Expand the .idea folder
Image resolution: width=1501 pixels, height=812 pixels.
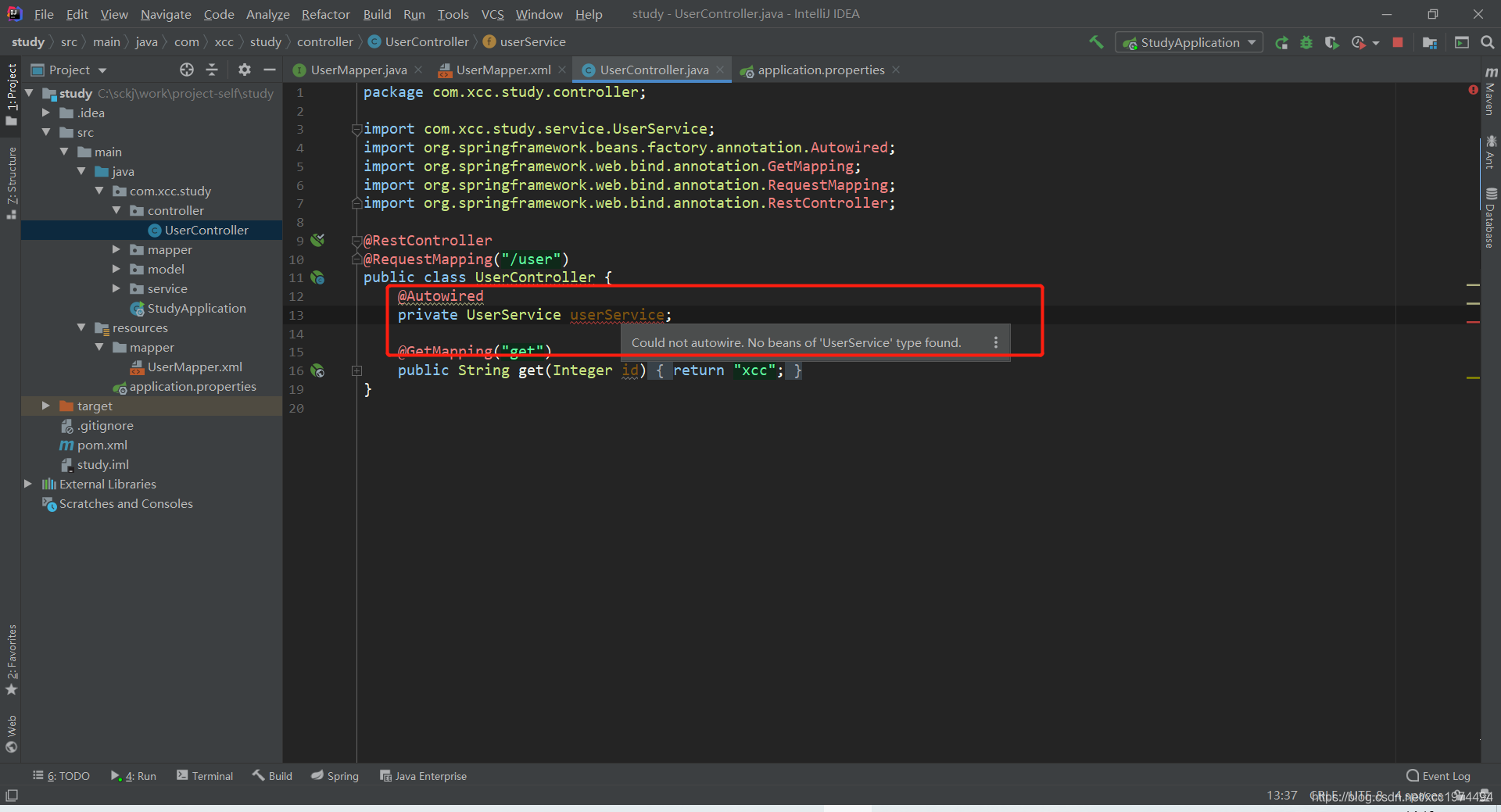click(x=46, y=113)
